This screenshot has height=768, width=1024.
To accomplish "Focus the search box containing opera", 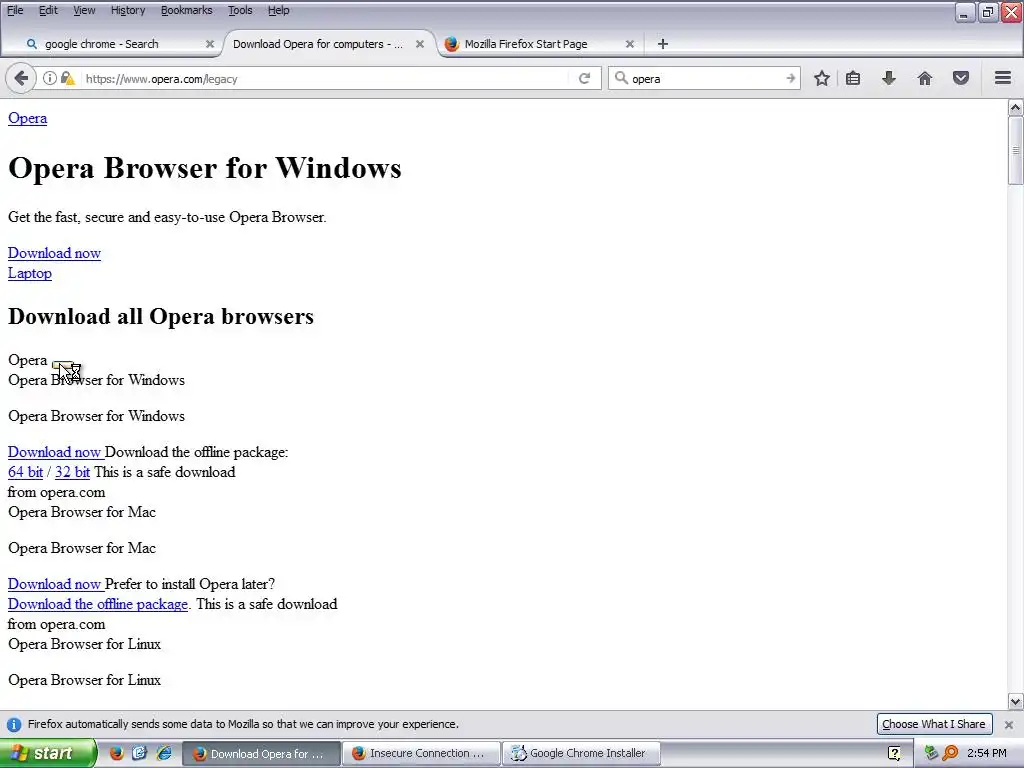I will pos(705,78).
